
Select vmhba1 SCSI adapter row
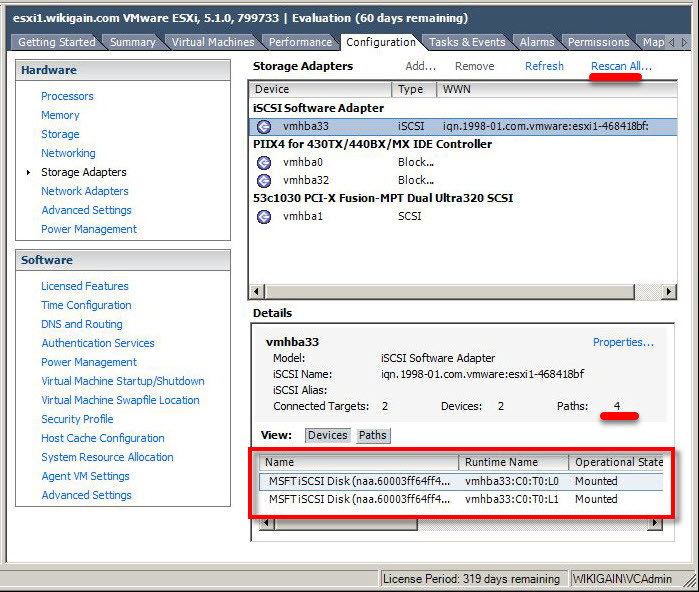pyautogui.click(x=463, y=217)
